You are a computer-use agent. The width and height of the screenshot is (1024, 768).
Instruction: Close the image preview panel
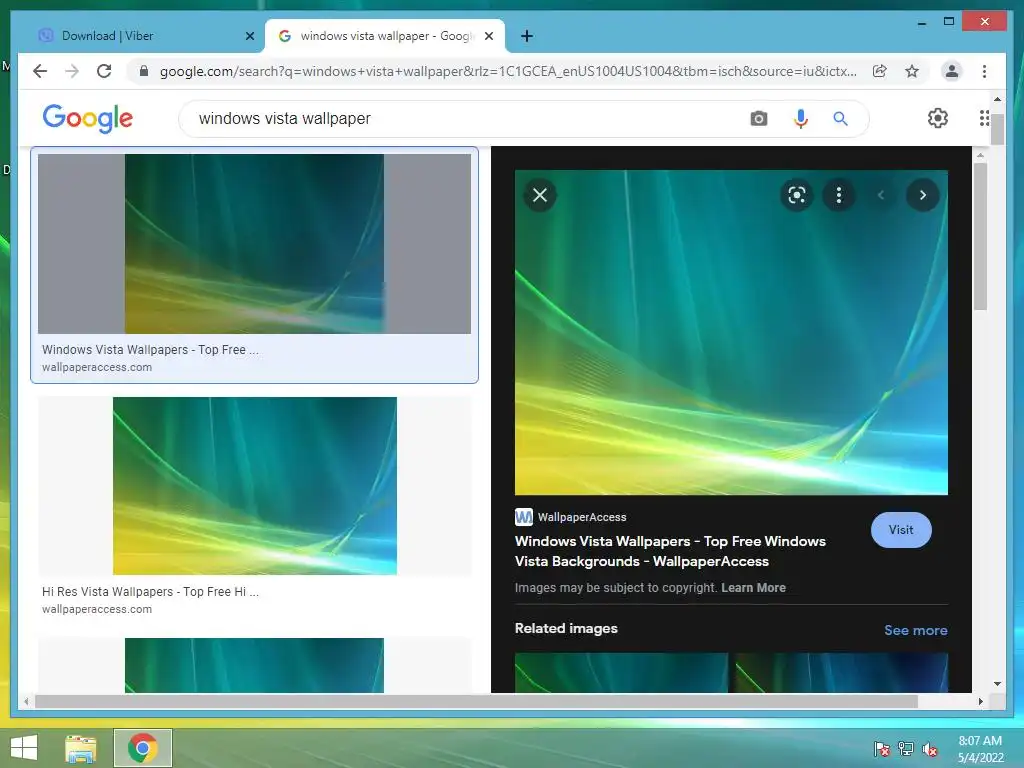point(540,195)
